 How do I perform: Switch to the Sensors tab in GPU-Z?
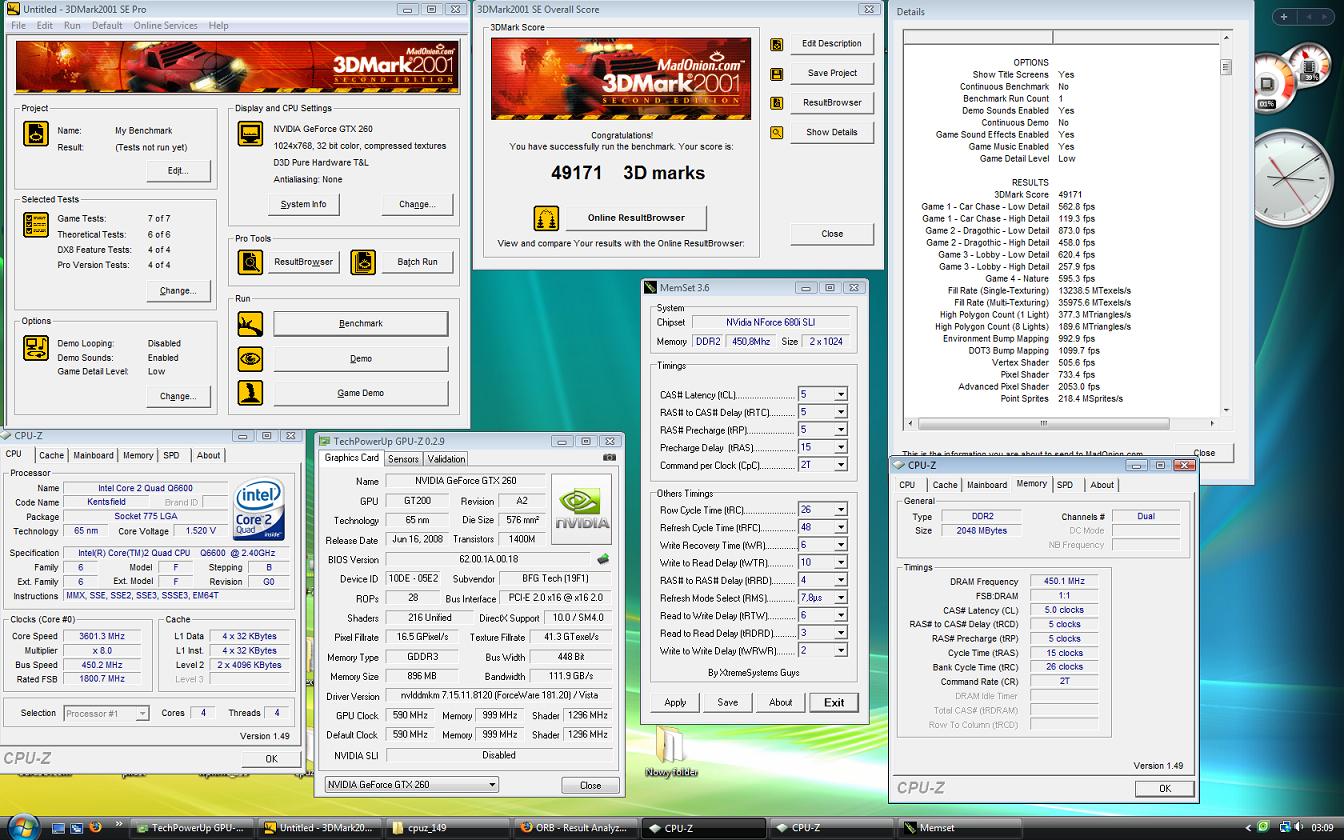(403, 459)
